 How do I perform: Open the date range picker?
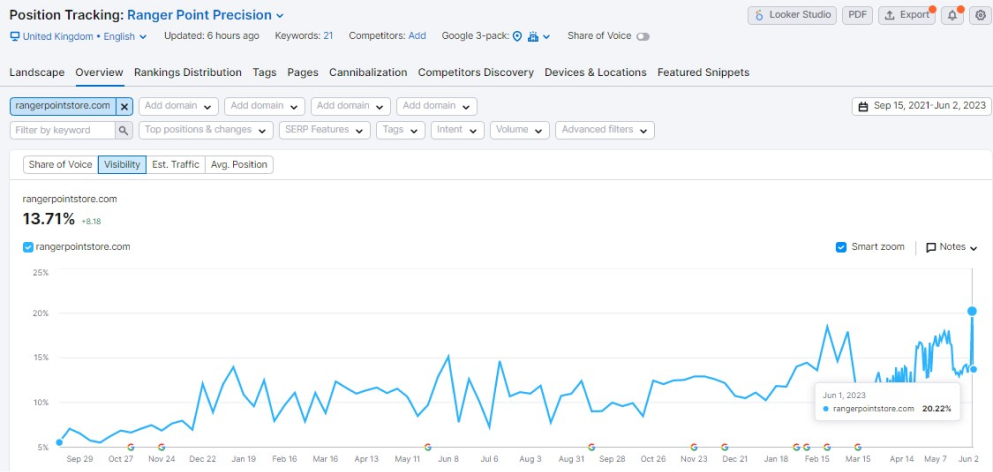tap(921, 106)
